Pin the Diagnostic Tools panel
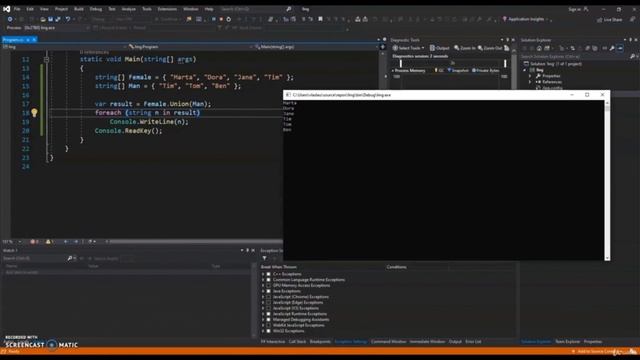This screenshot has height=360, width=640. [x=507, y=40]
